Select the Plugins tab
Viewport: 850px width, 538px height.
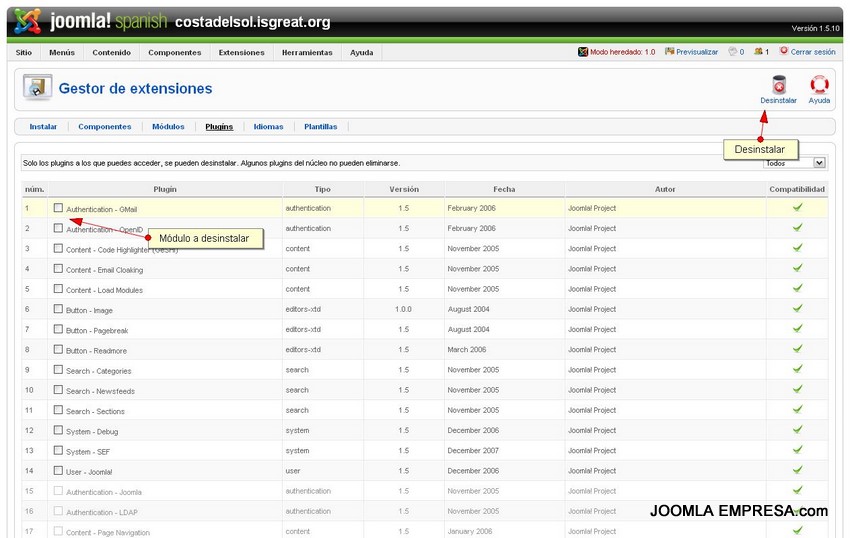click(219, 126)
